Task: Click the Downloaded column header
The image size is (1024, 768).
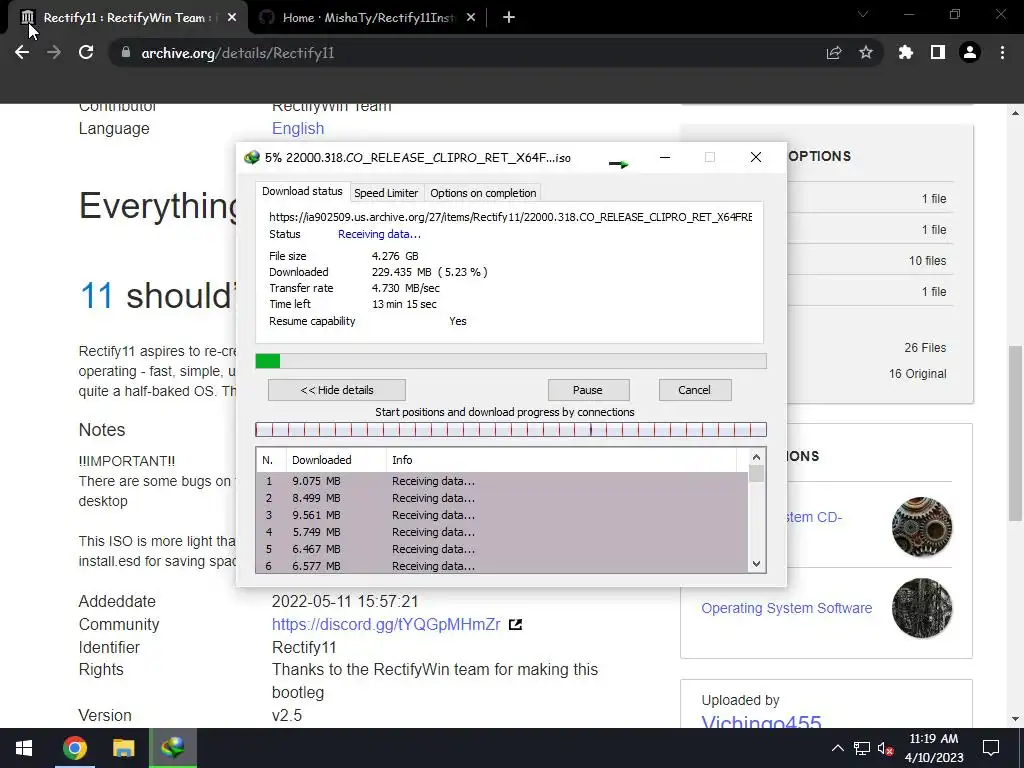Action: [x=336, y=460]
